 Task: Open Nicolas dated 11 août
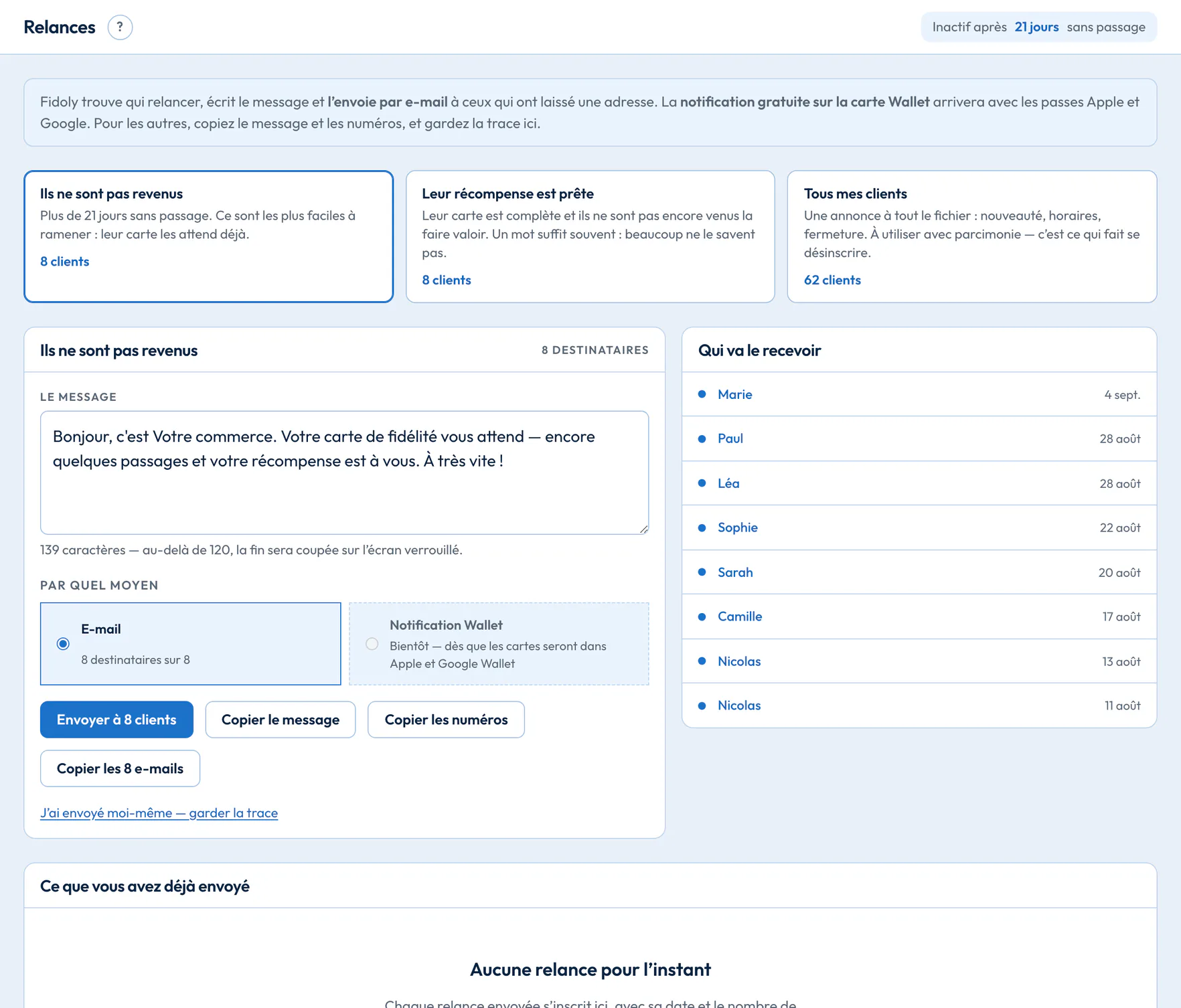(739, 705)
